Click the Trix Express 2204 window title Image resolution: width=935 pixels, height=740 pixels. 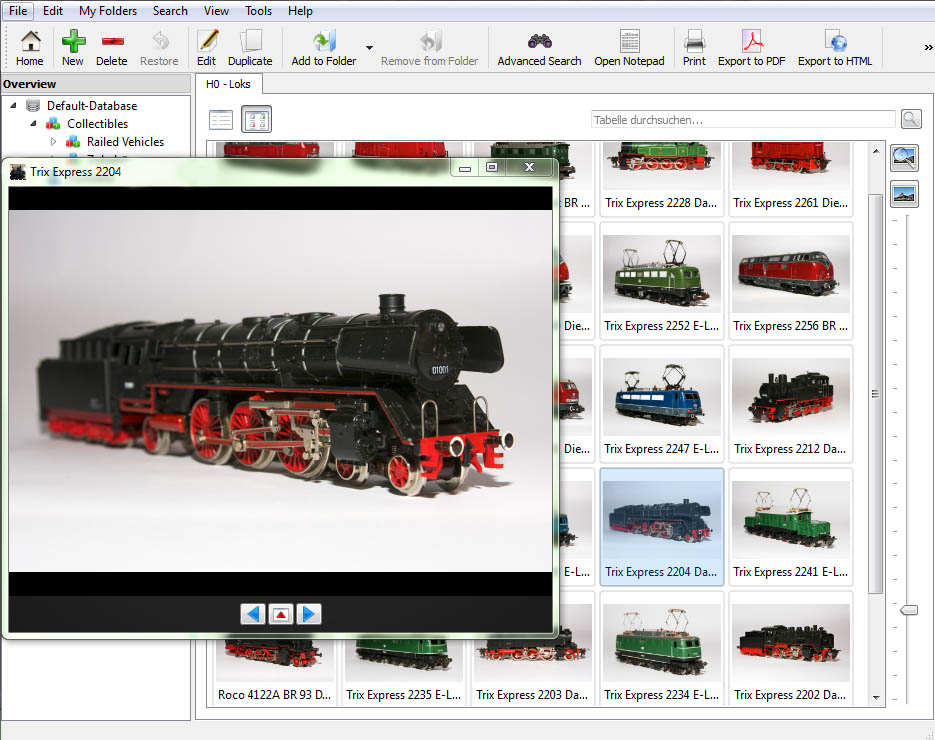coord(76,172)
